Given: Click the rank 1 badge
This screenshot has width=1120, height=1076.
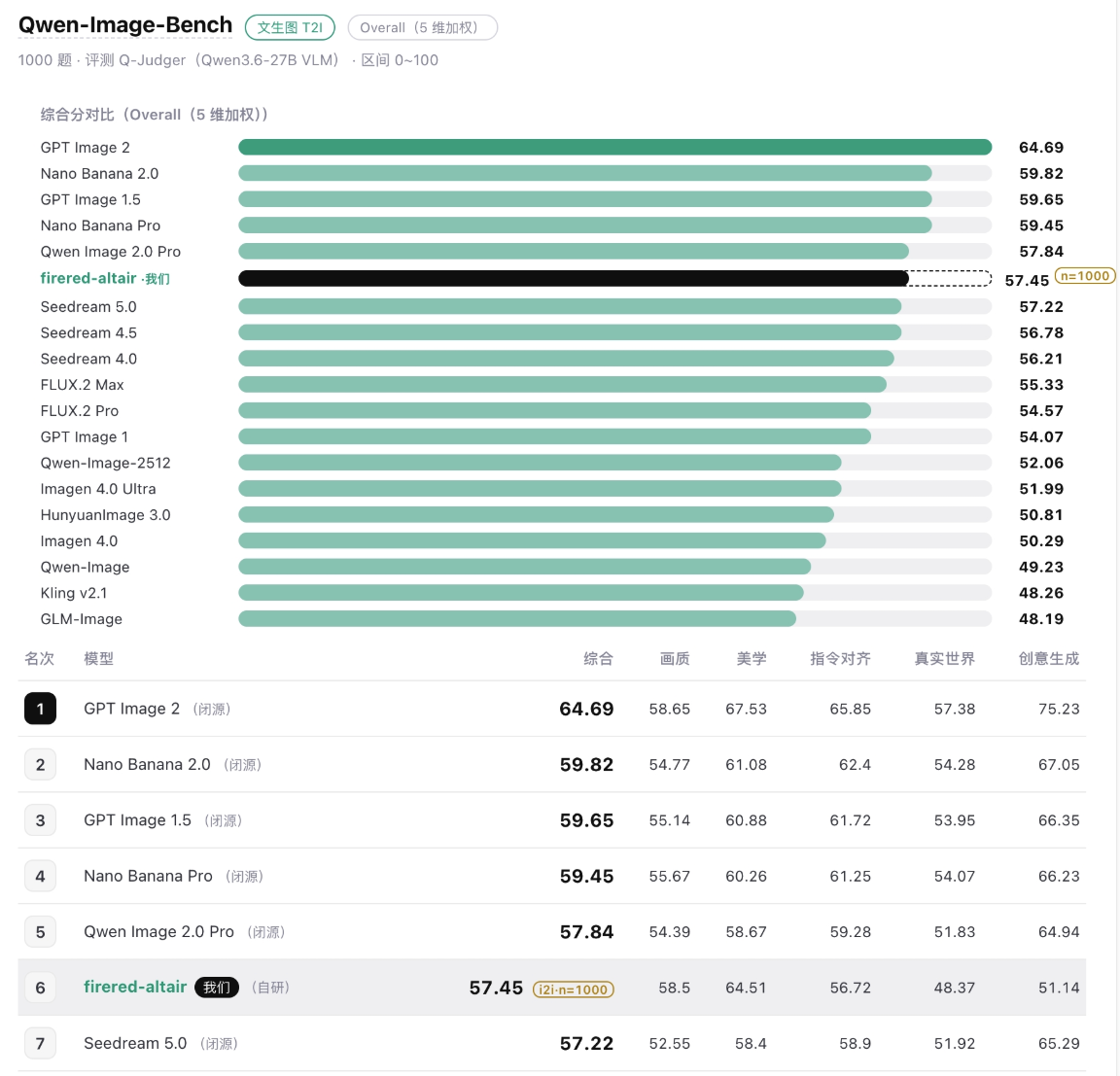Looking at the screenshot, I should [40, 709].
